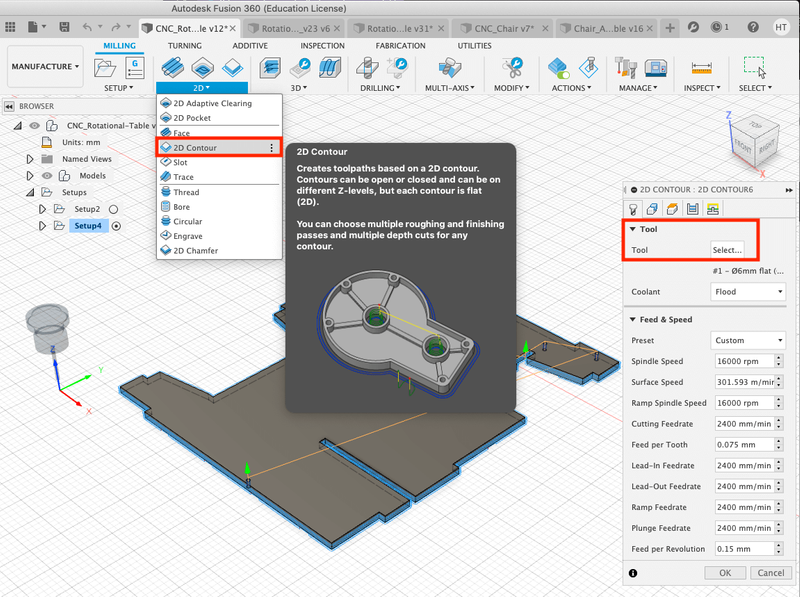
Task: Open the Linking tab icon in contour dialog
Action: point(713,208)
